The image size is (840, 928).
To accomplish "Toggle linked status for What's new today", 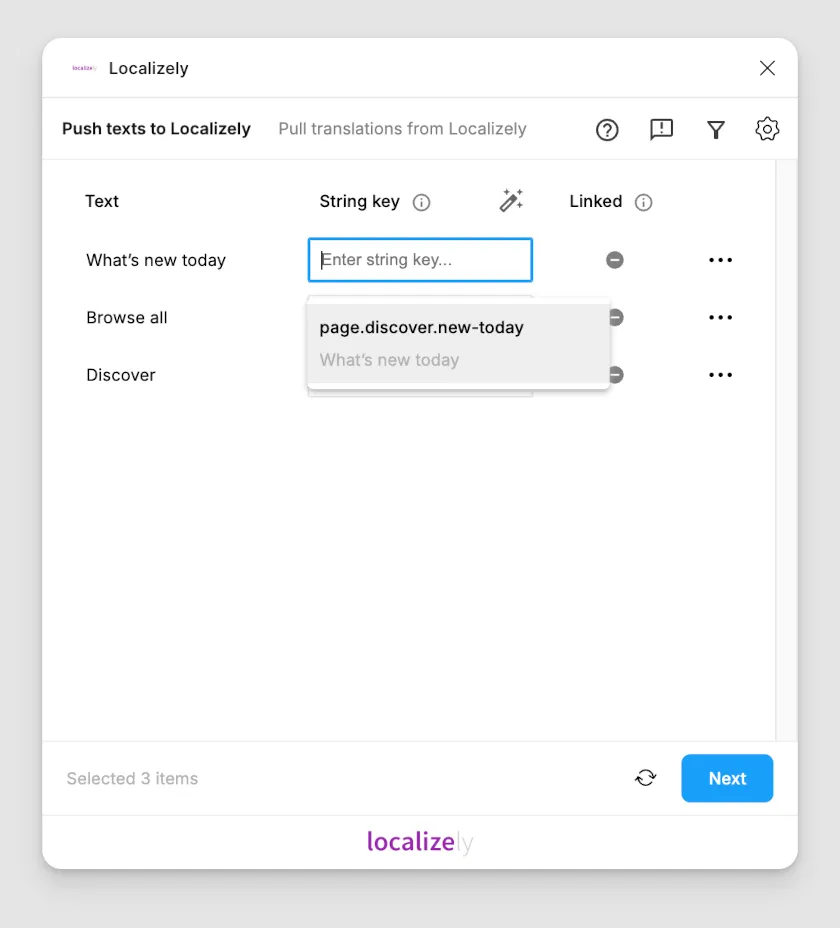I will 614,260.
